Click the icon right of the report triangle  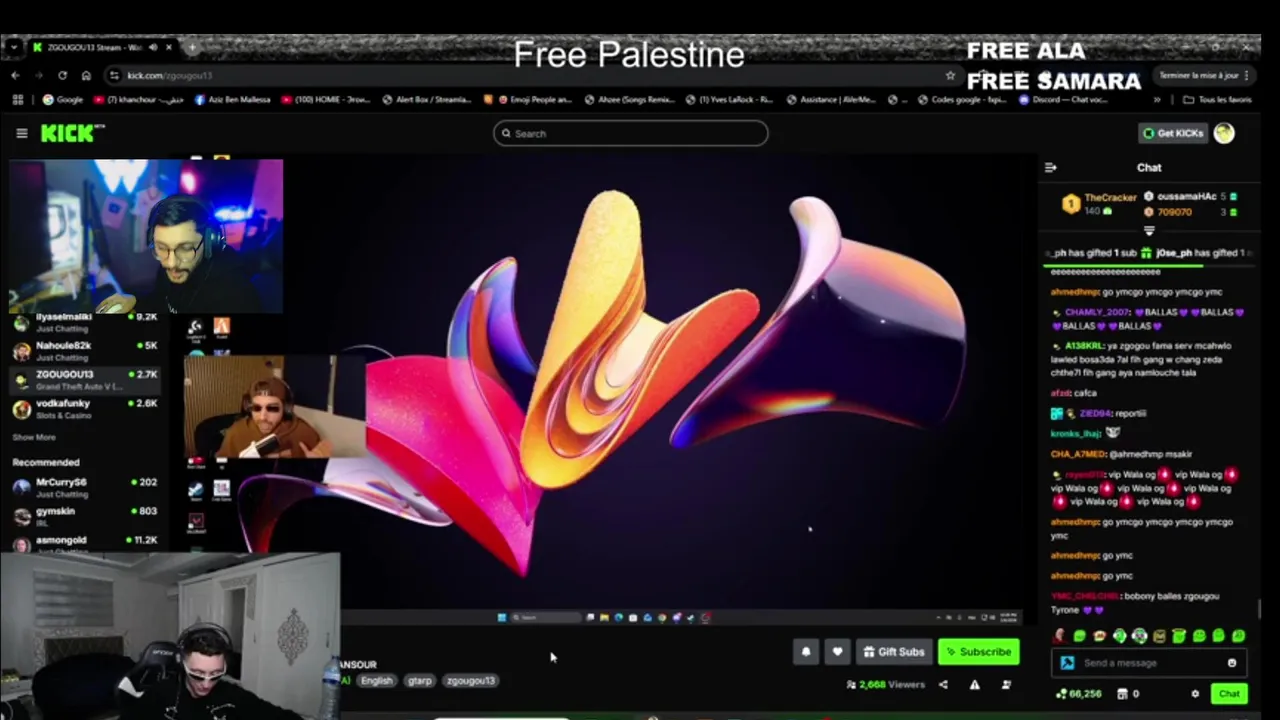click(x=1006, y=685)
